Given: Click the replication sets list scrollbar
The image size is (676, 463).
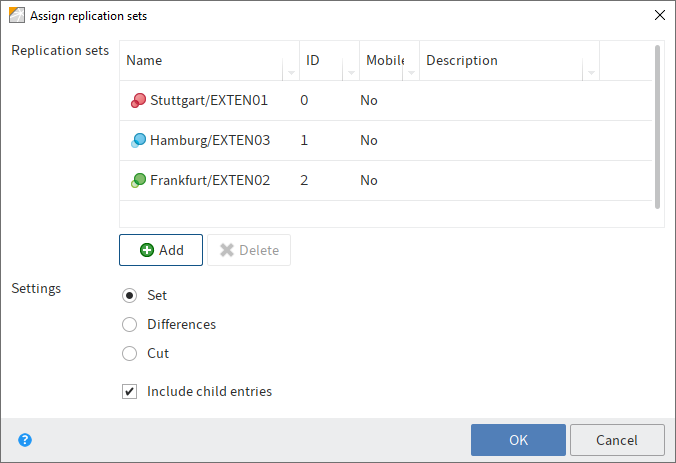Looking at the screenshot, I should click(657, 127).
